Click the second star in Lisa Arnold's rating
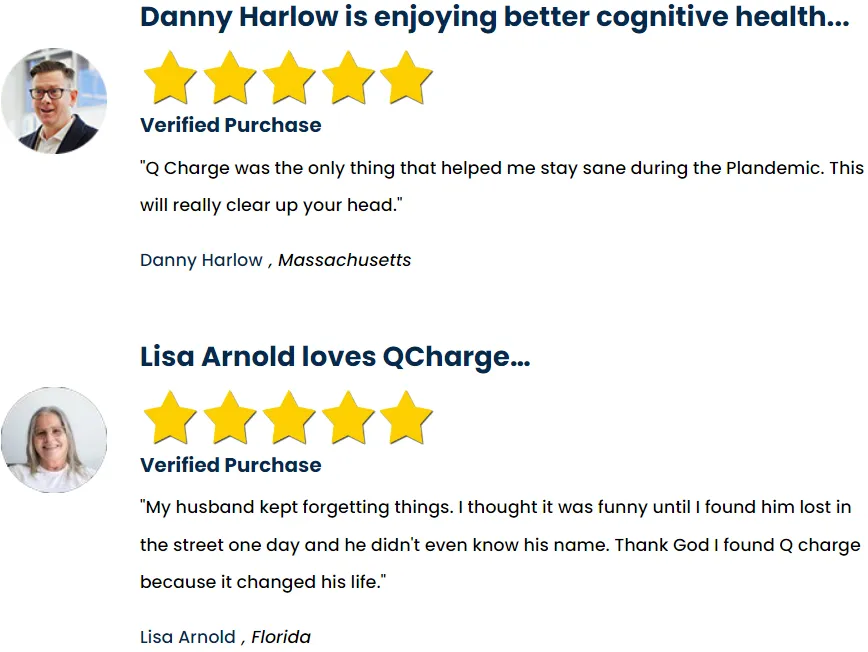Screen dimensions: 868x652 pyautogui.click(x=230, y=418)
